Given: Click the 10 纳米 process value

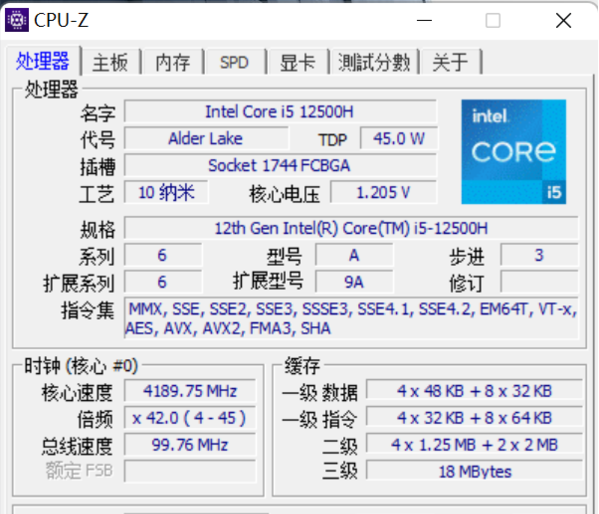Looking at the screenshot, I should point(167,192).
